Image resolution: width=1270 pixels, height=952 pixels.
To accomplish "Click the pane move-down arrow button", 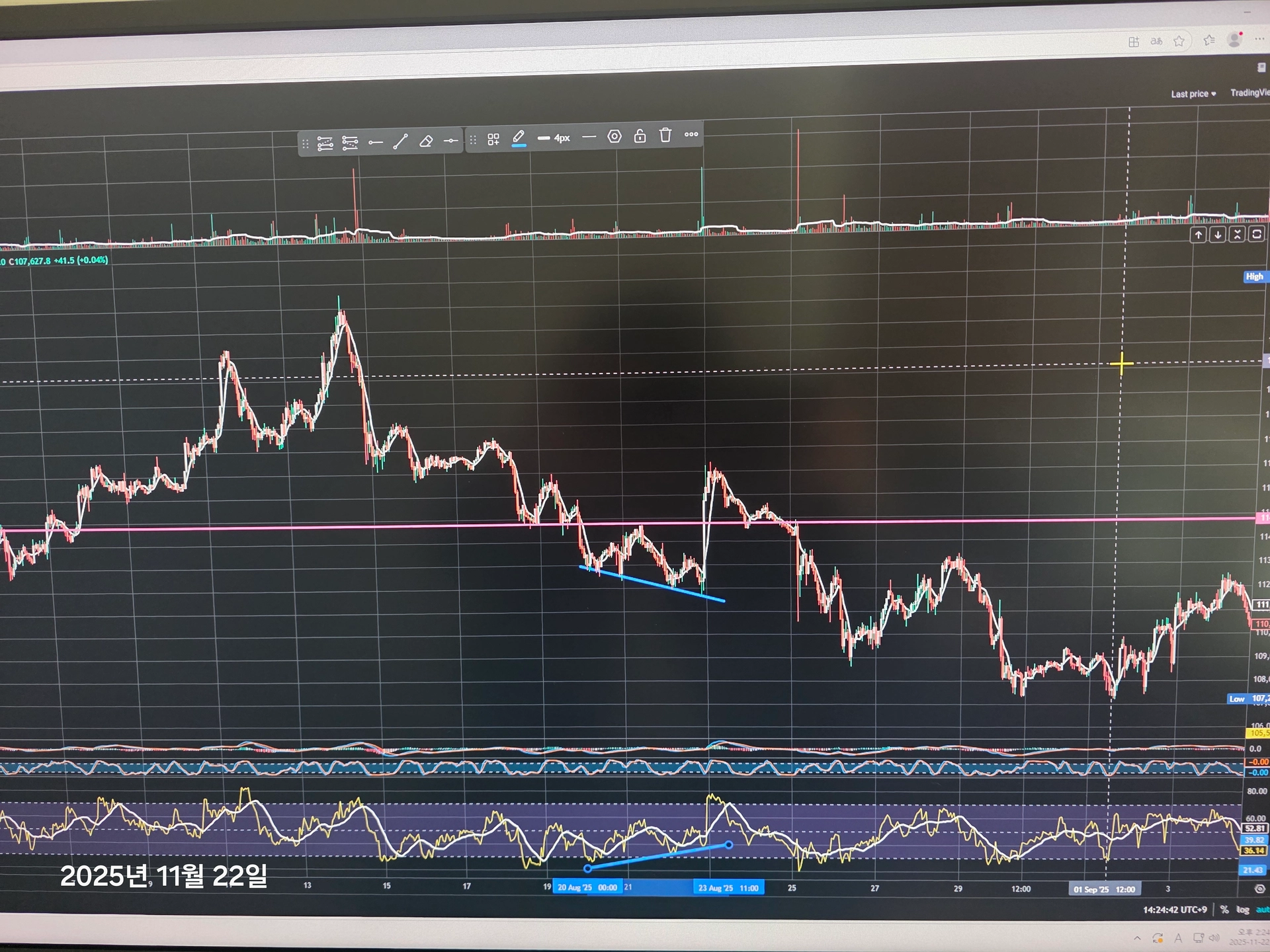I will 1217,235.
